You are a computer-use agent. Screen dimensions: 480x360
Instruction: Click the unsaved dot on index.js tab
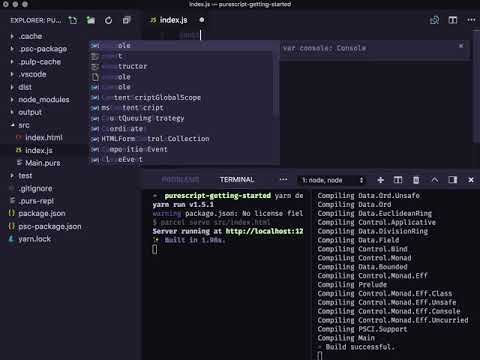tap(202, 20)
